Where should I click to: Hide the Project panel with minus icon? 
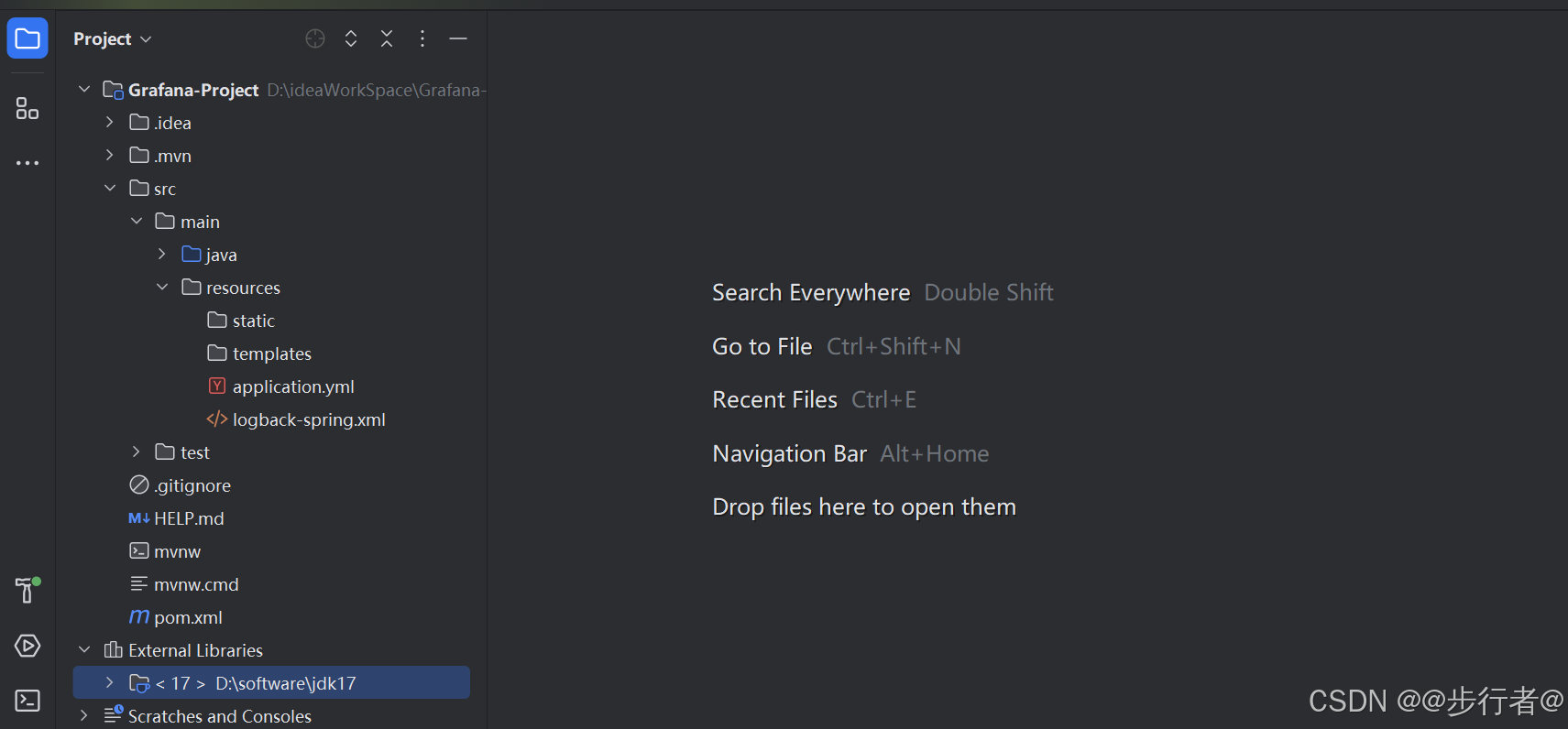[458, 38]
